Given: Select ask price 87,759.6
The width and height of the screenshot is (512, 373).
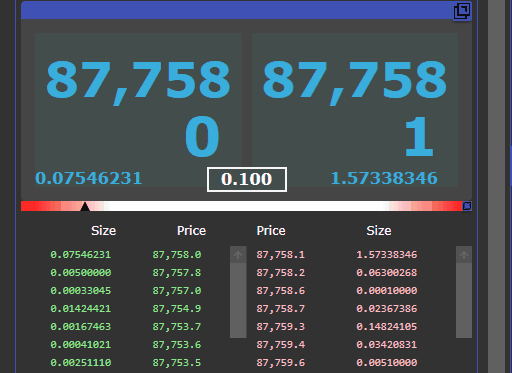Looking at the screenshot, I should coord(281,363).
